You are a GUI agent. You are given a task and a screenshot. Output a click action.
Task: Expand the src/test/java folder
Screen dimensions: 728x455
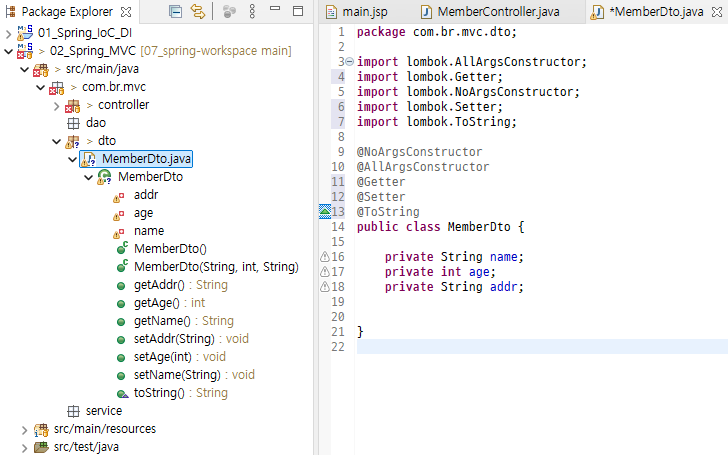(x=25, y=448)
